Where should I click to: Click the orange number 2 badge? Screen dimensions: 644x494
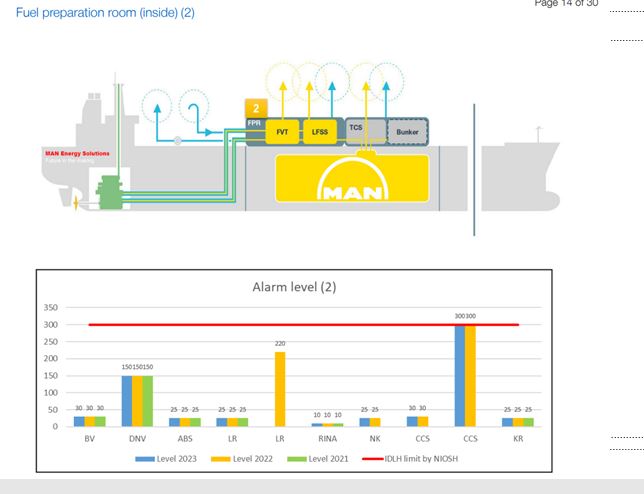pos(256,108)
